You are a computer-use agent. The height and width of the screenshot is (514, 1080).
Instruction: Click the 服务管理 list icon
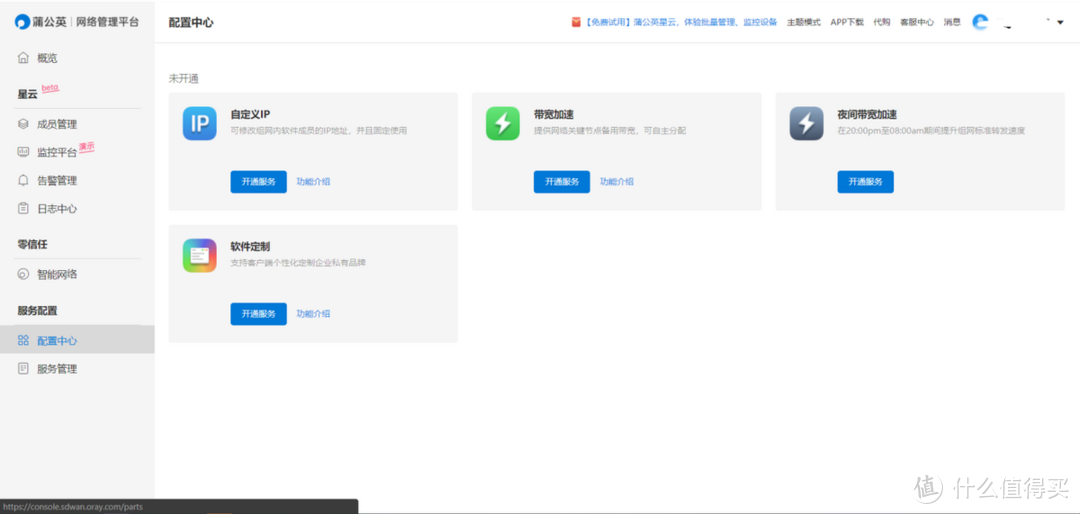click(x=23, y=369)
